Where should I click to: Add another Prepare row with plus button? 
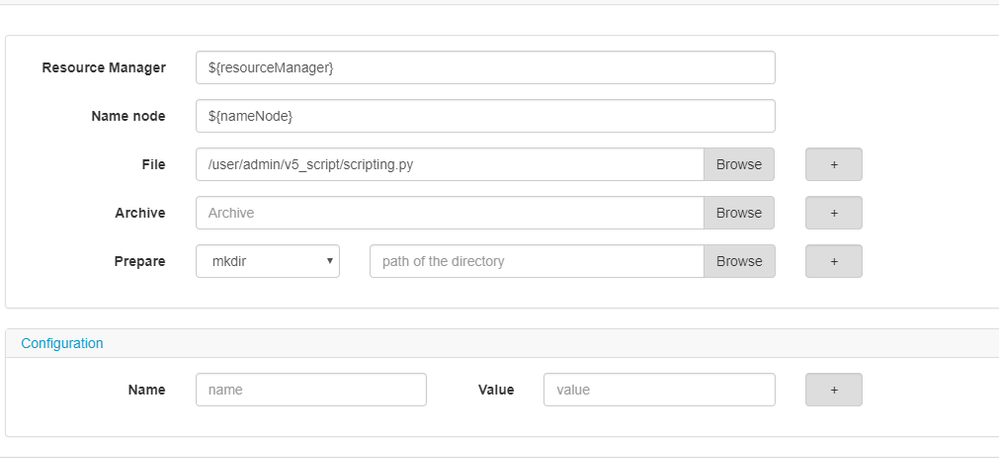833,261
